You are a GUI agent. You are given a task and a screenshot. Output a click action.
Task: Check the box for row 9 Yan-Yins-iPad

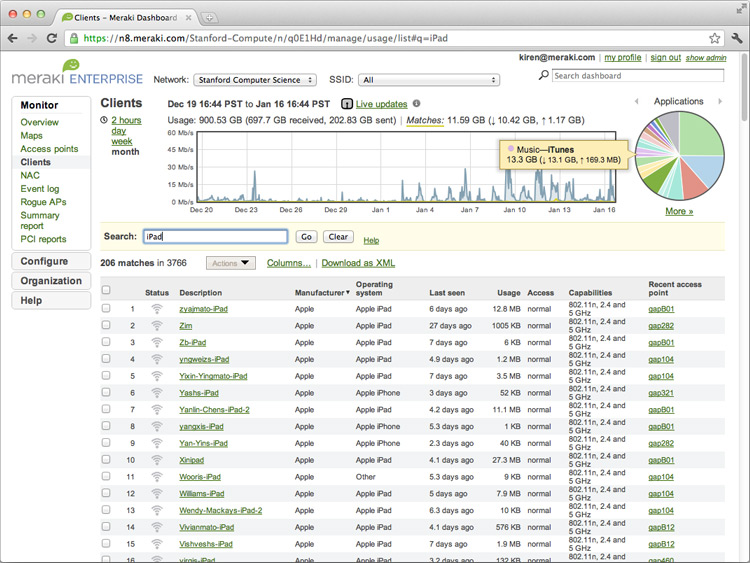[106, 442]
